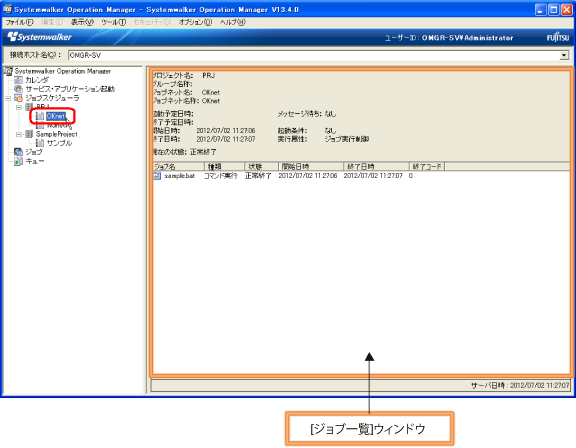Select サービス・アプリケーション起動 in the tree
The height and width of the screenshot is (448, 576).
pos(70,89)
